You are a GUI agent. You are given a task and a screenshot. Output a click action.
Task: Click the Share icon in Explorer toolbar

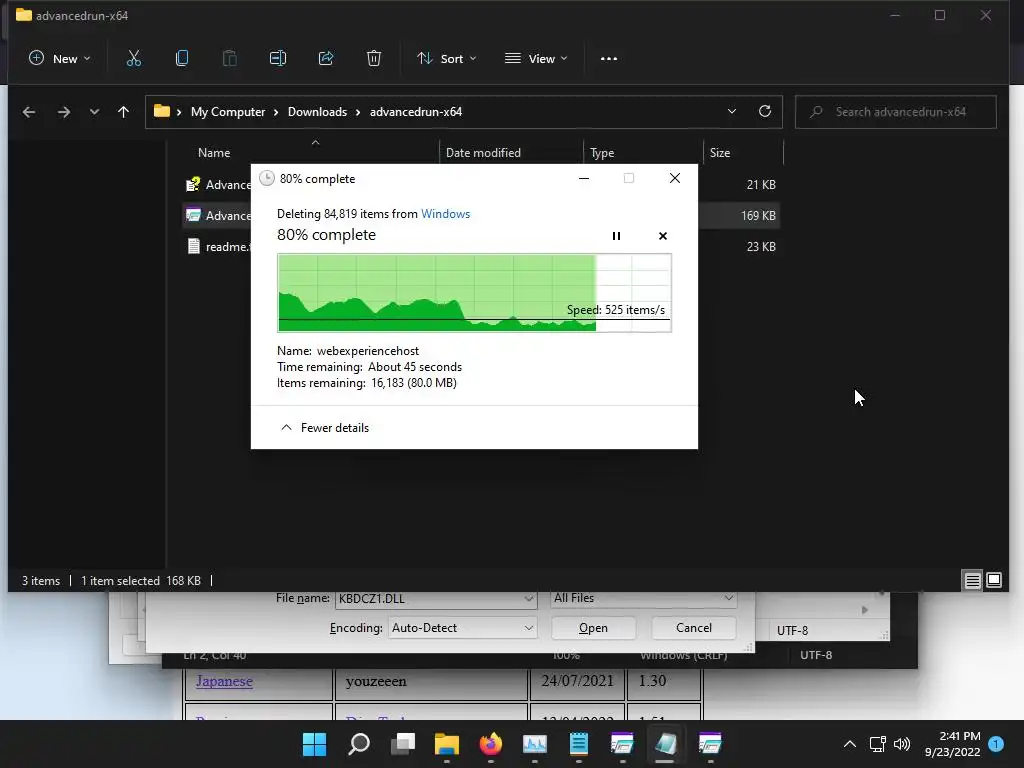tap(326, 59)
